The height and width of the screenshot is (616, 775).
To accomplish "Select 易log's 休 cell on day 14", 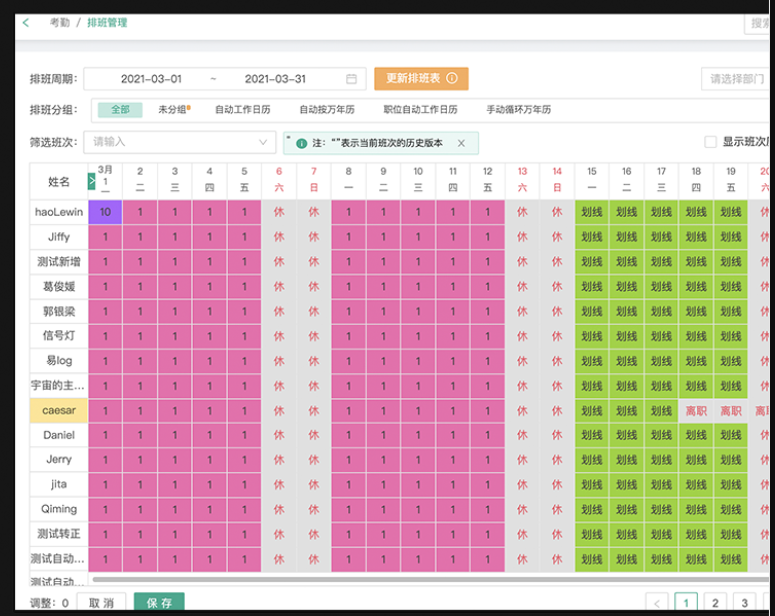I will 557,361.
